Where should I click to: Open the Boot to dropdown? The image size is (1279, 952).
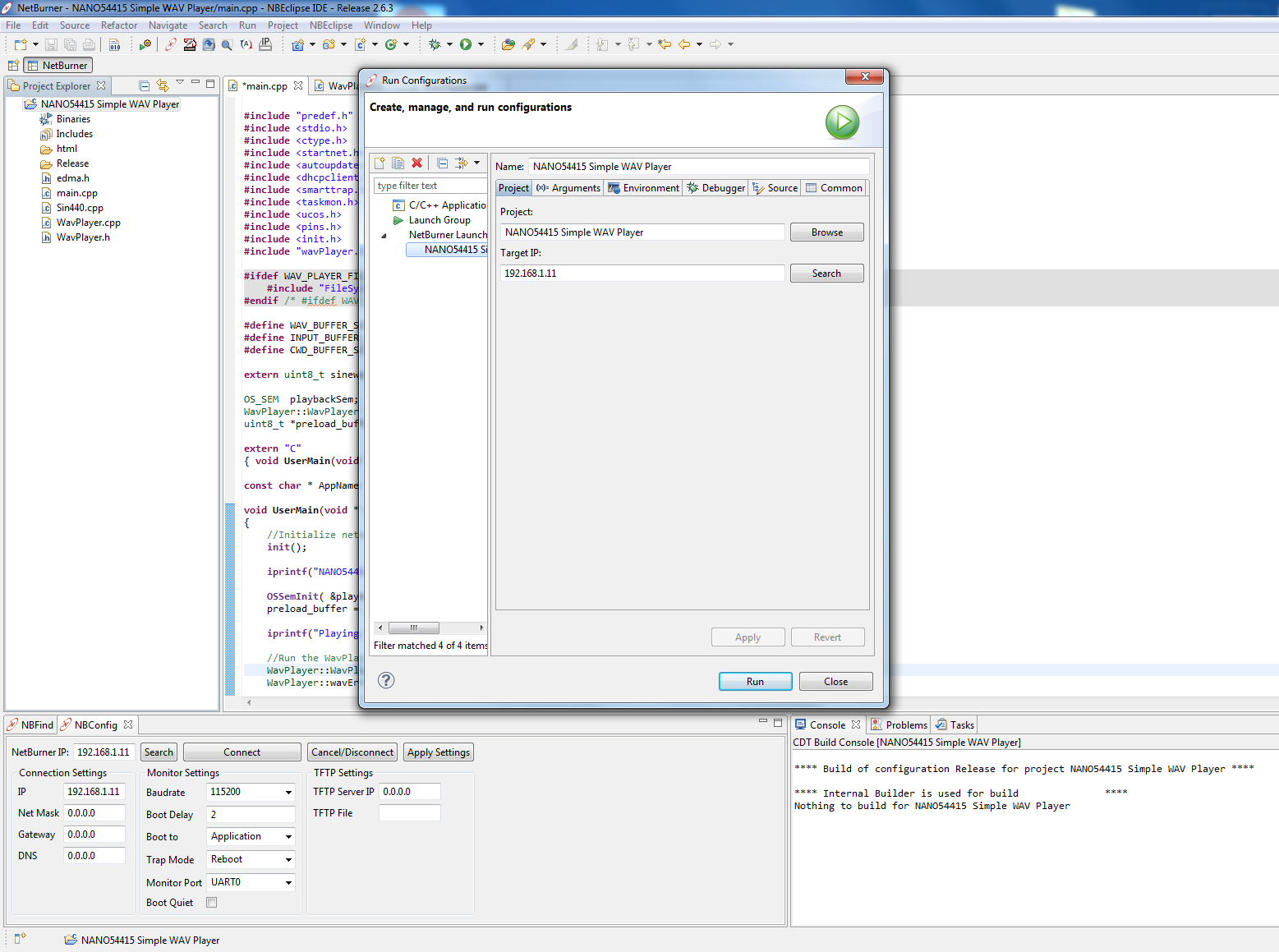288,837
